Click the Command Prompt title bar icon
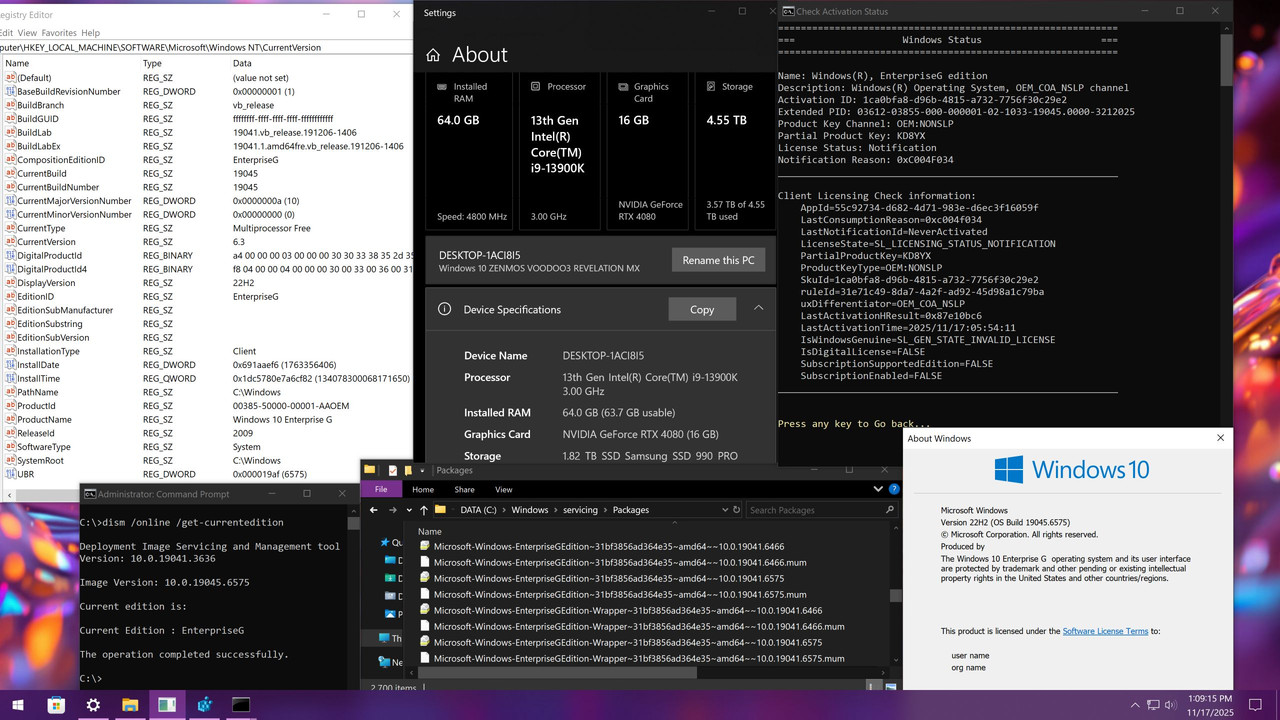 90,494
